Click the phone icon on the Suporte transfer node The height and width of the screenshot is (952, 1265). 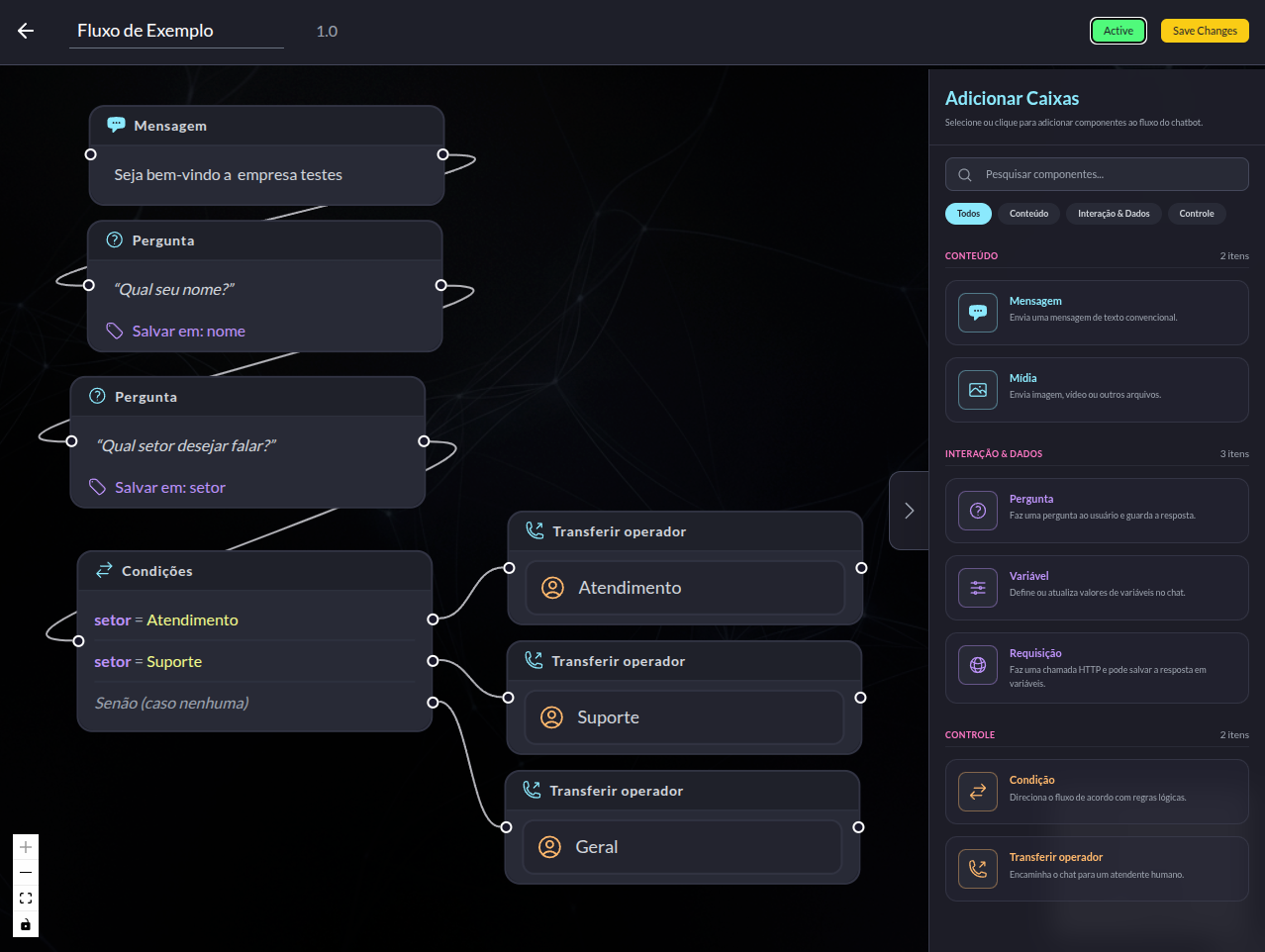click(x=534, y=660)
